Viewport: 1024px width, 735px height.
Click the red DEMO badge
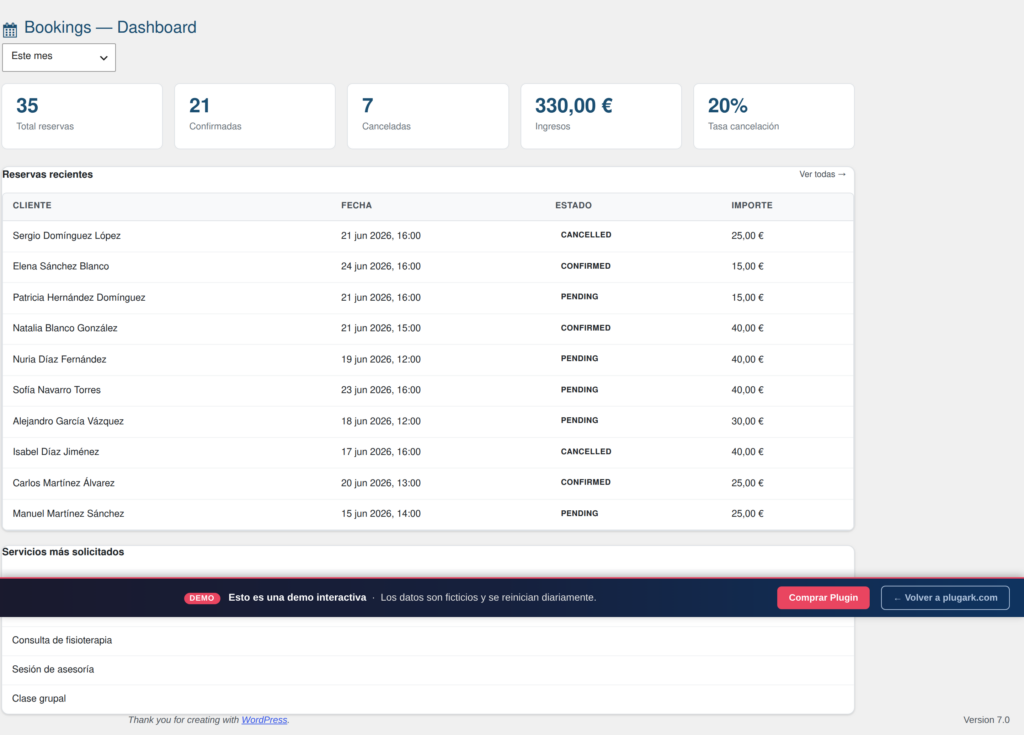tap(202, 598)
